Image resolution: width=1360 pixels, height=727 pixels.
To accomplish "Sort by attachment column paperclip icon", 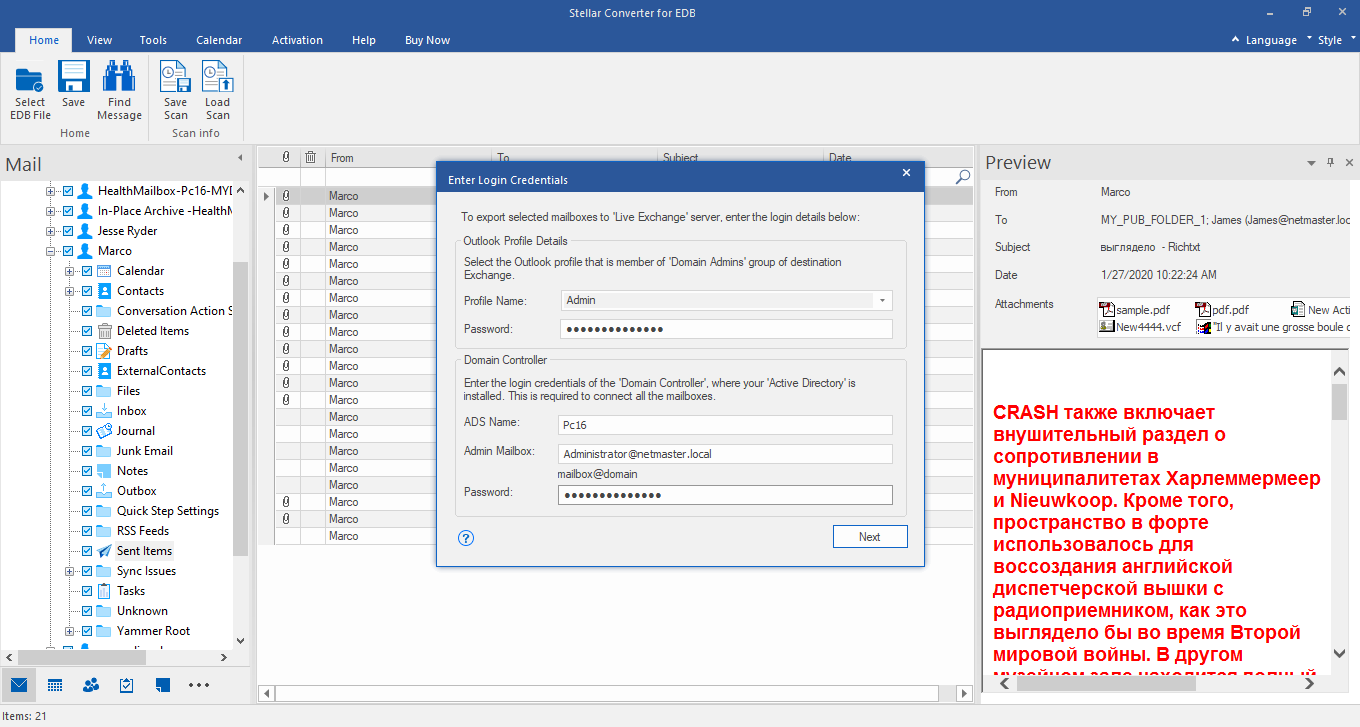I will coord(286,157).
